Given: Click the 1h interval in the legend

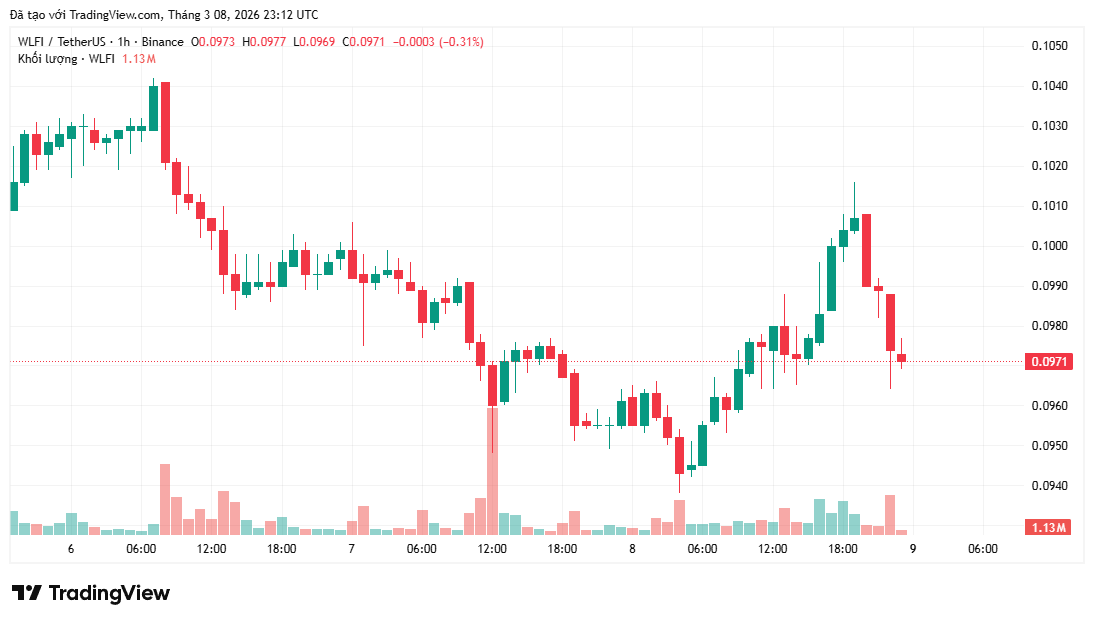Looking at the screenshot, I should (x=124, y=42).
